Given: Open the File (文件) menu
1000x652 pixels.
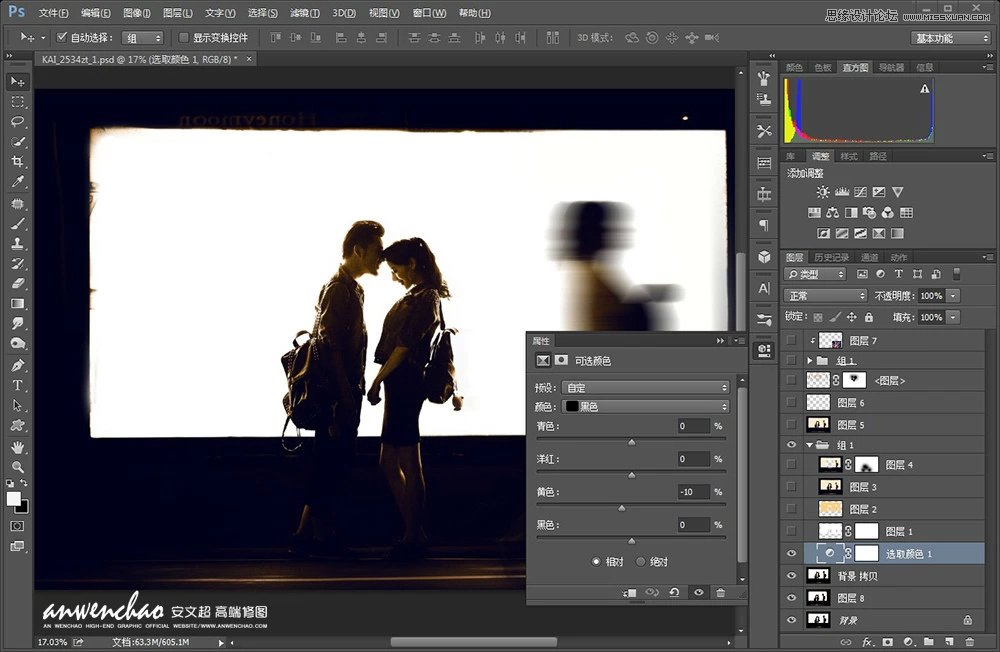Looking at the screenshot, I should [x=53, y=13].
